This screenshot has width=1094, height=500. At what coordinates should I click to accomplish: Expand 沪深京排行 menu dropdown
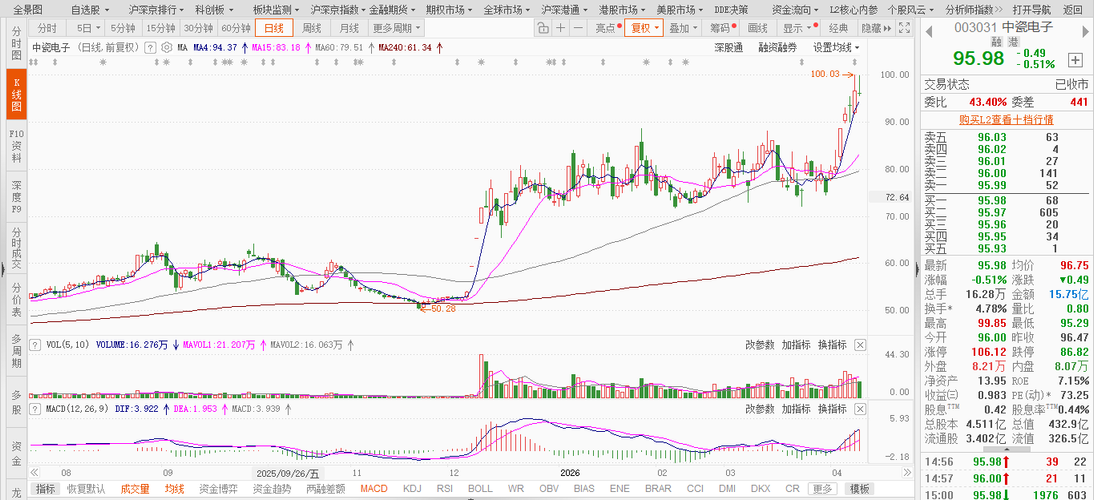pos(156,10)
